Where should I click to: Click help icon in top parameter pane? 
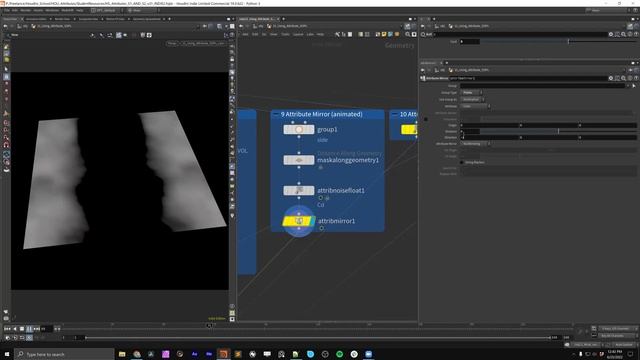tap(636, 34)
